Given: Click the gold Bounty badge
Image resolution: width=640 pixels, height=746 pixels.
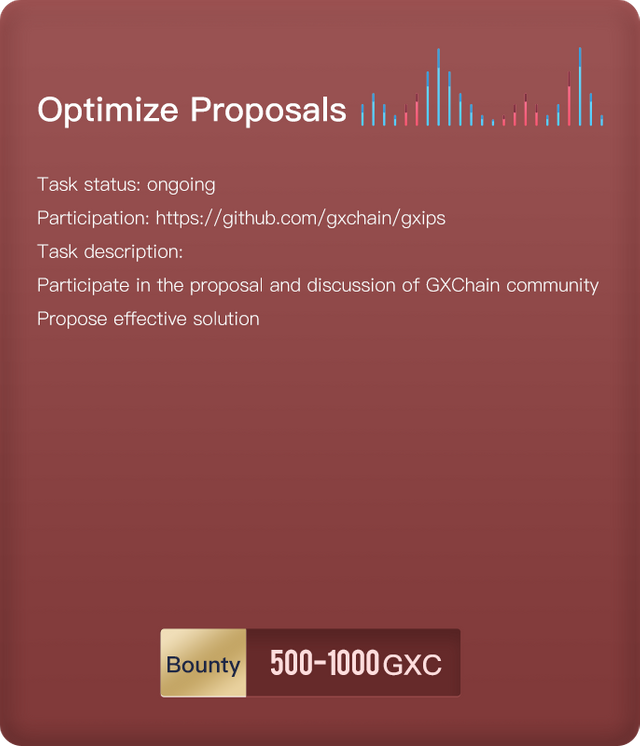Looking at the screenshot, I should (203, 664).
